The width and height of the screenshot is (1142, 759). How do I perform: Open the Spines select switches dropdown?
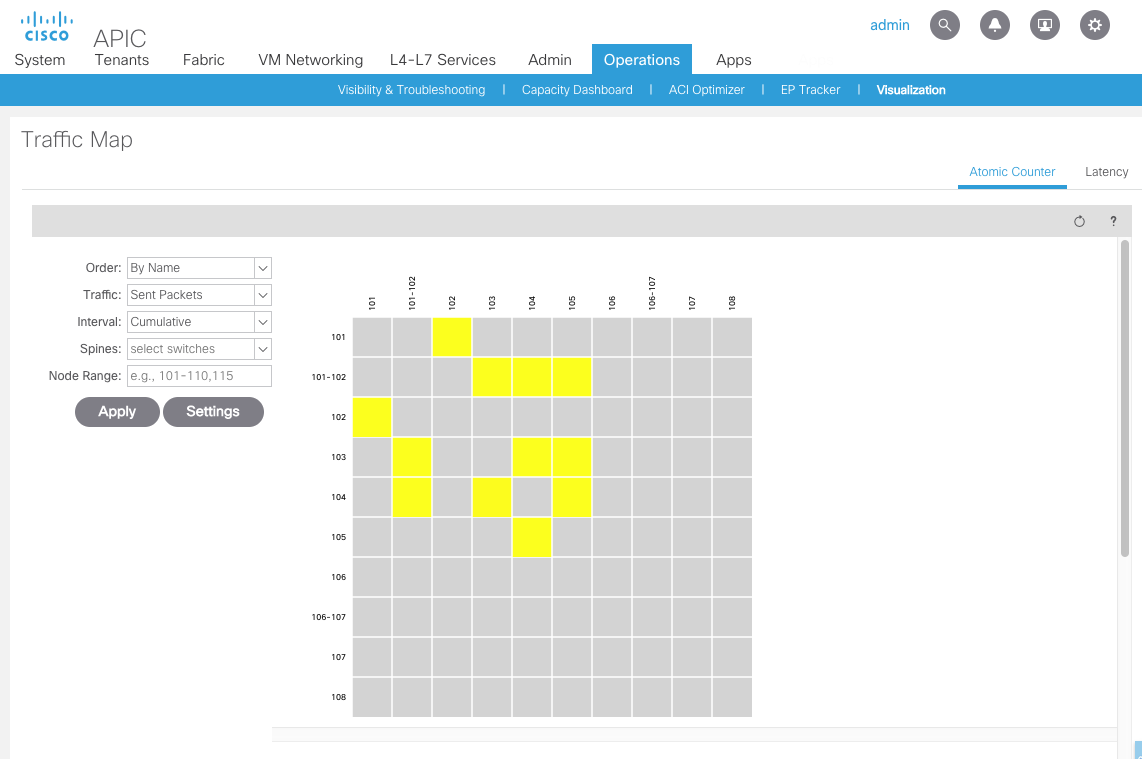[263, 349]
